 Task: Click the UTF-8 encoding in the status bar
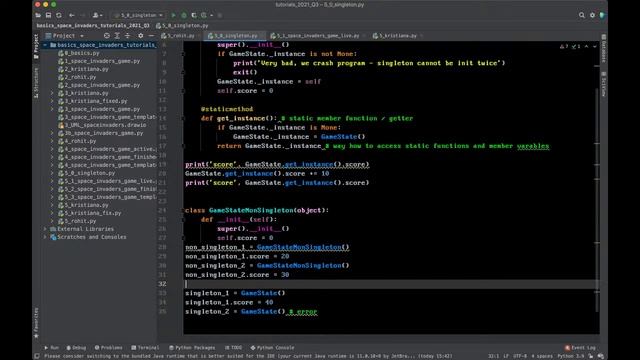519,356
